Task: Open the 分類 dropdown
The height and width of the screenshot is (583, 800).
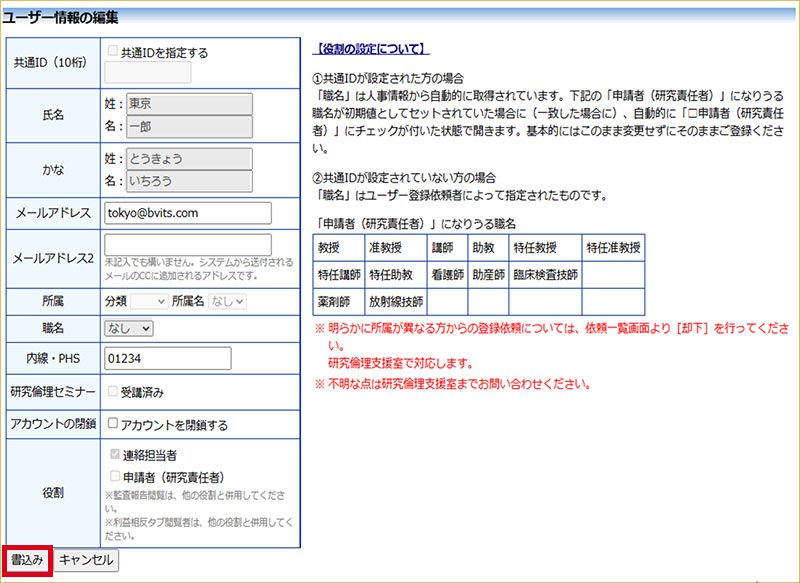Action: 148,301
